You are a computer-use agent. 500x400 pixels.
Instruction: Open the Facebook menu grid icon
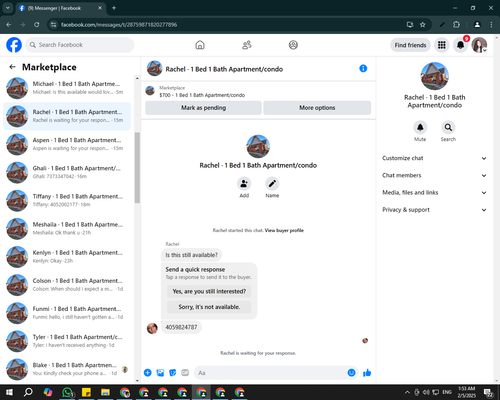[x=442, y=45]
